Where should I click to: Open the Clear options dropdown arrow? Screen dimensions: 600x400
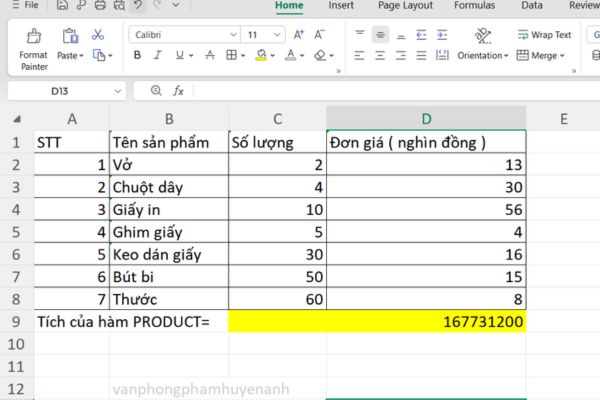click(331, 56)
